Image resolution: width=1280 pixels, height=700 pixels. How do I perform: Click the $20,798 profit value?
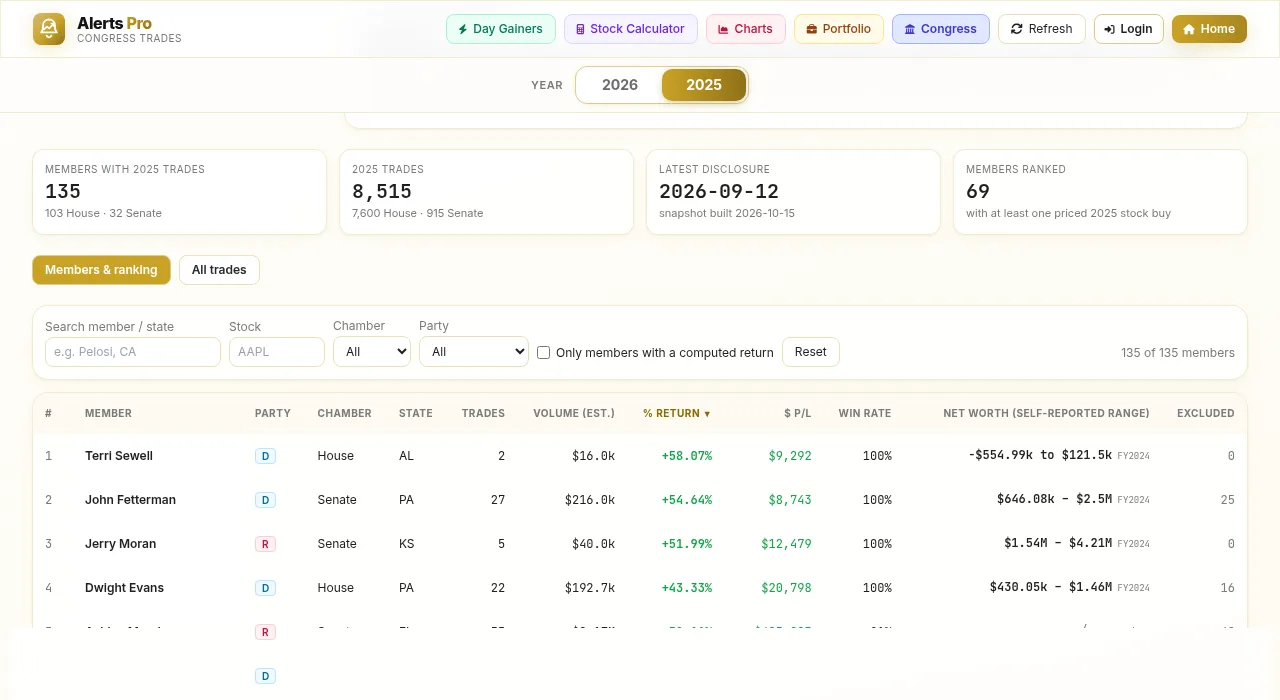coord(786,588)
